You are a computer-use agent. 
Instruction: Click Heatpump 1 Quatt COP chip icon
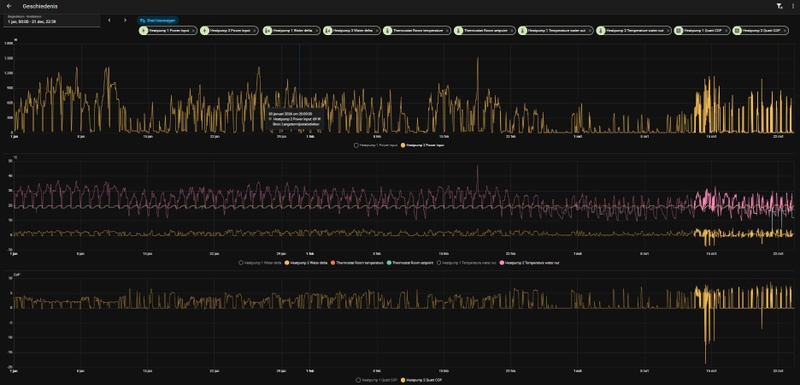[x=679, y=31]
